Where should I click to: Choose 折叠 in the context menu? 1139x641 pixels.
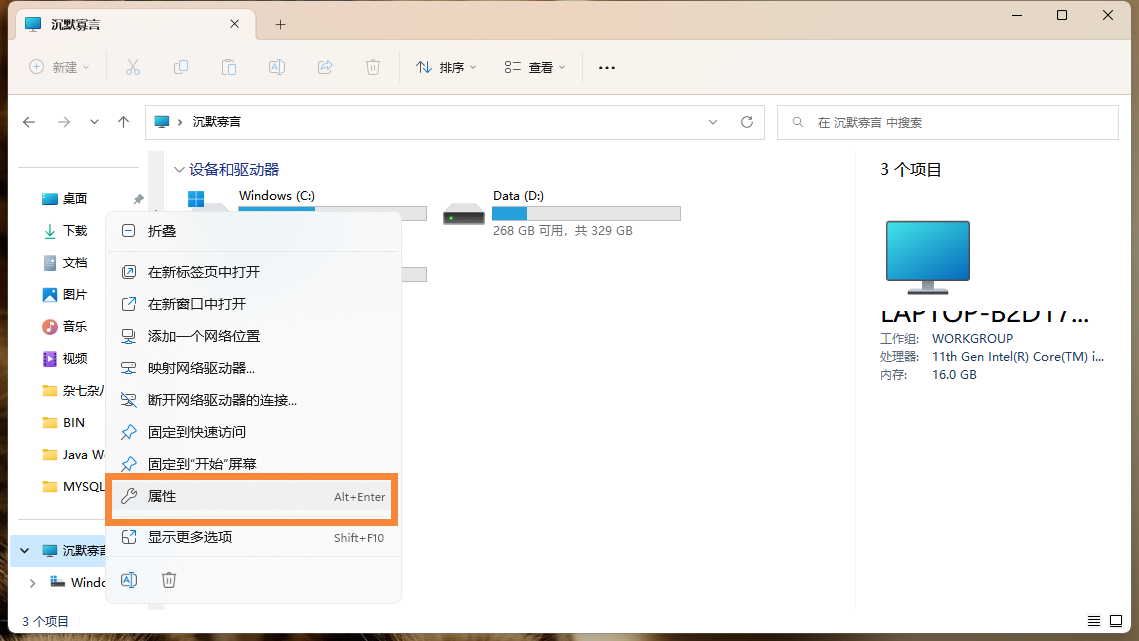(x=254, y=231)
